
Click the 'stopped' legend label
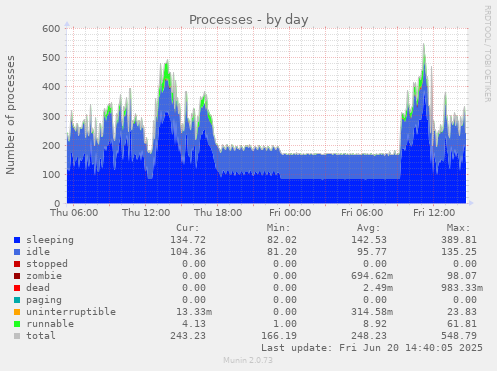click(47, 264)
